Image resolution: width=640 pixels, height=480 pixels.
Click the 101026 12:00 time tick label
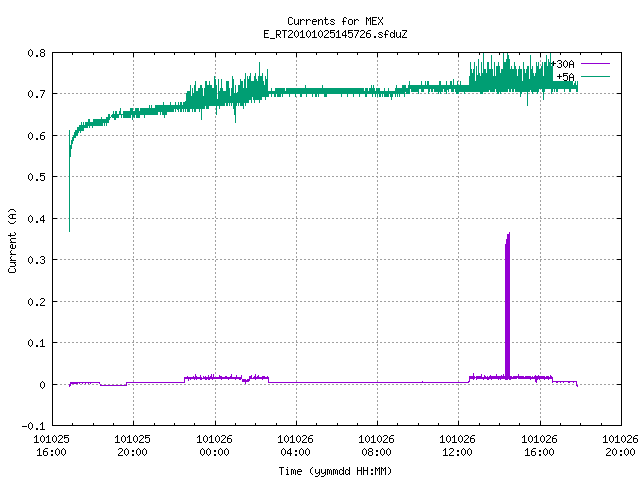[458, 446]
